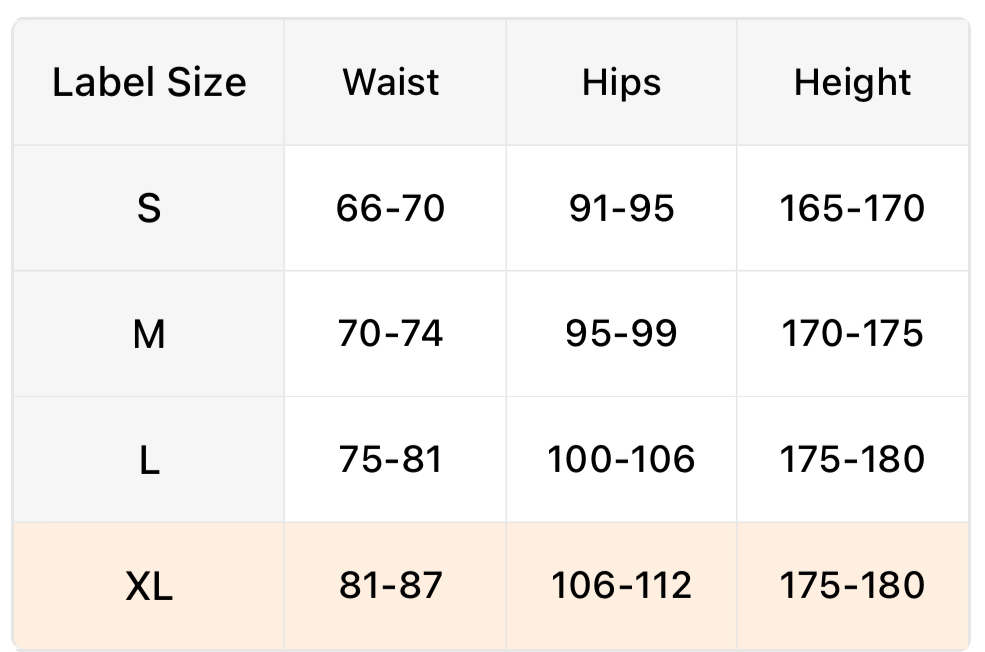
Task: Select waist measurement 81-87
Action: (x=391, y=586)
